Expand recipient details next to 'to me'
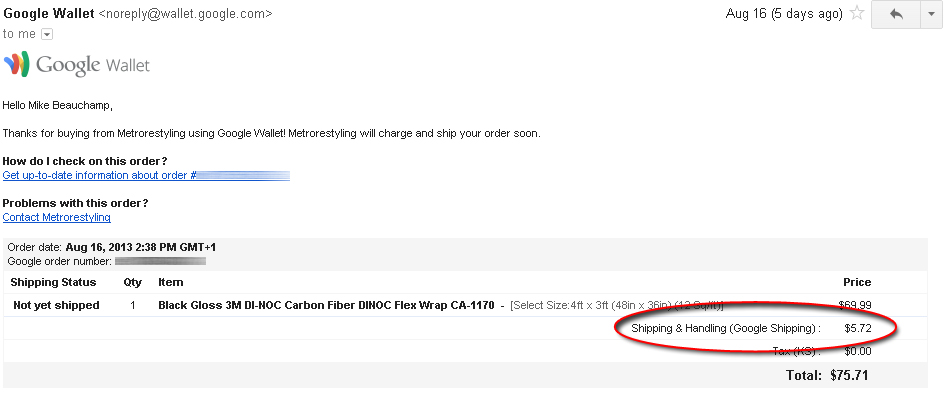 pyautogui.click(x=47, y=35)
